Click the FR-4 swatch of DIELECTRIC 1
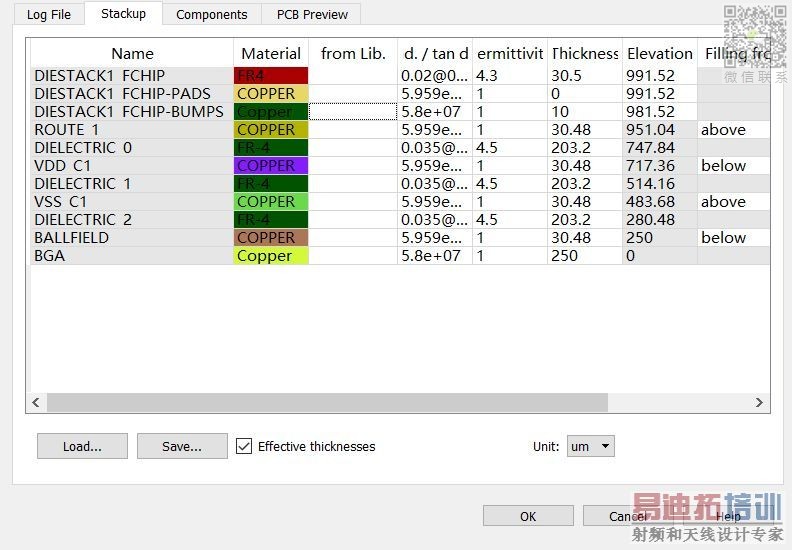Viewport: 792px width, 550px height. pos(271,183)
